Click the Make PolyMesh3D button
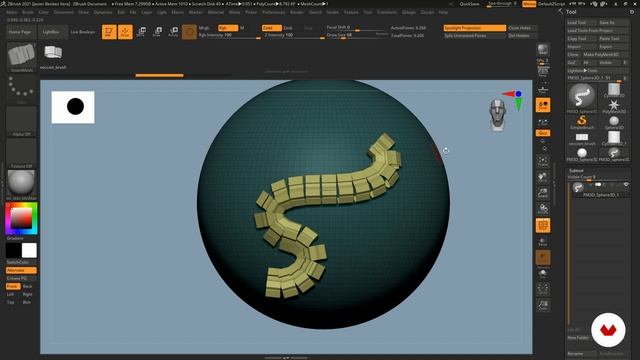Image resolution: width=640 pixels, height=360 pixels. point(606,54)
